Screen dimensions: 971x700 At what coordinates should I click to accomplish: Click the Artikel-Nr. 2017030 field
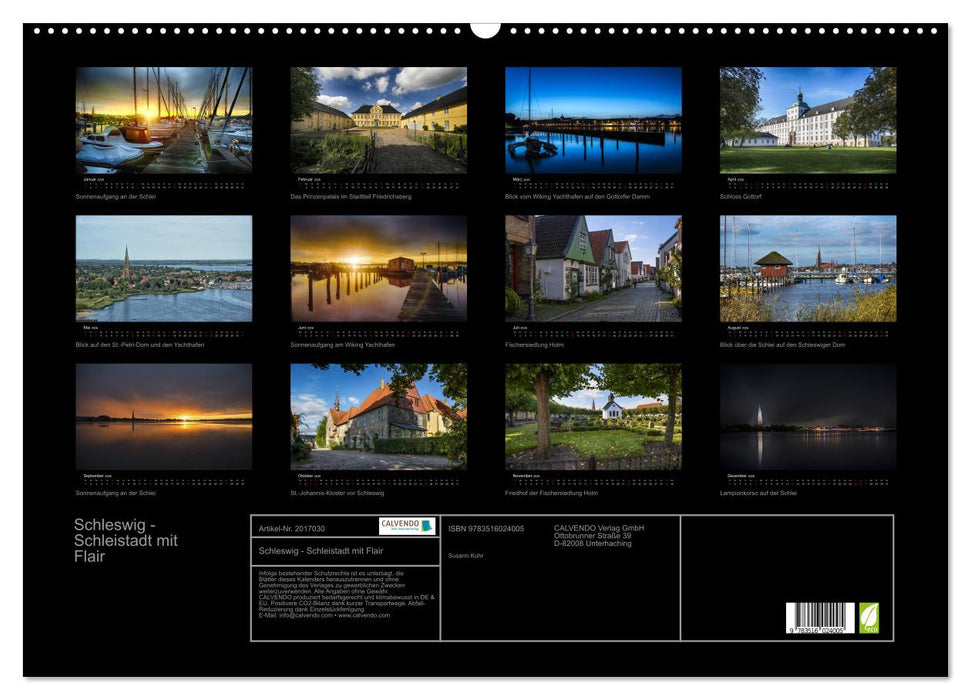pyautogui.click(x=292, y=528)
